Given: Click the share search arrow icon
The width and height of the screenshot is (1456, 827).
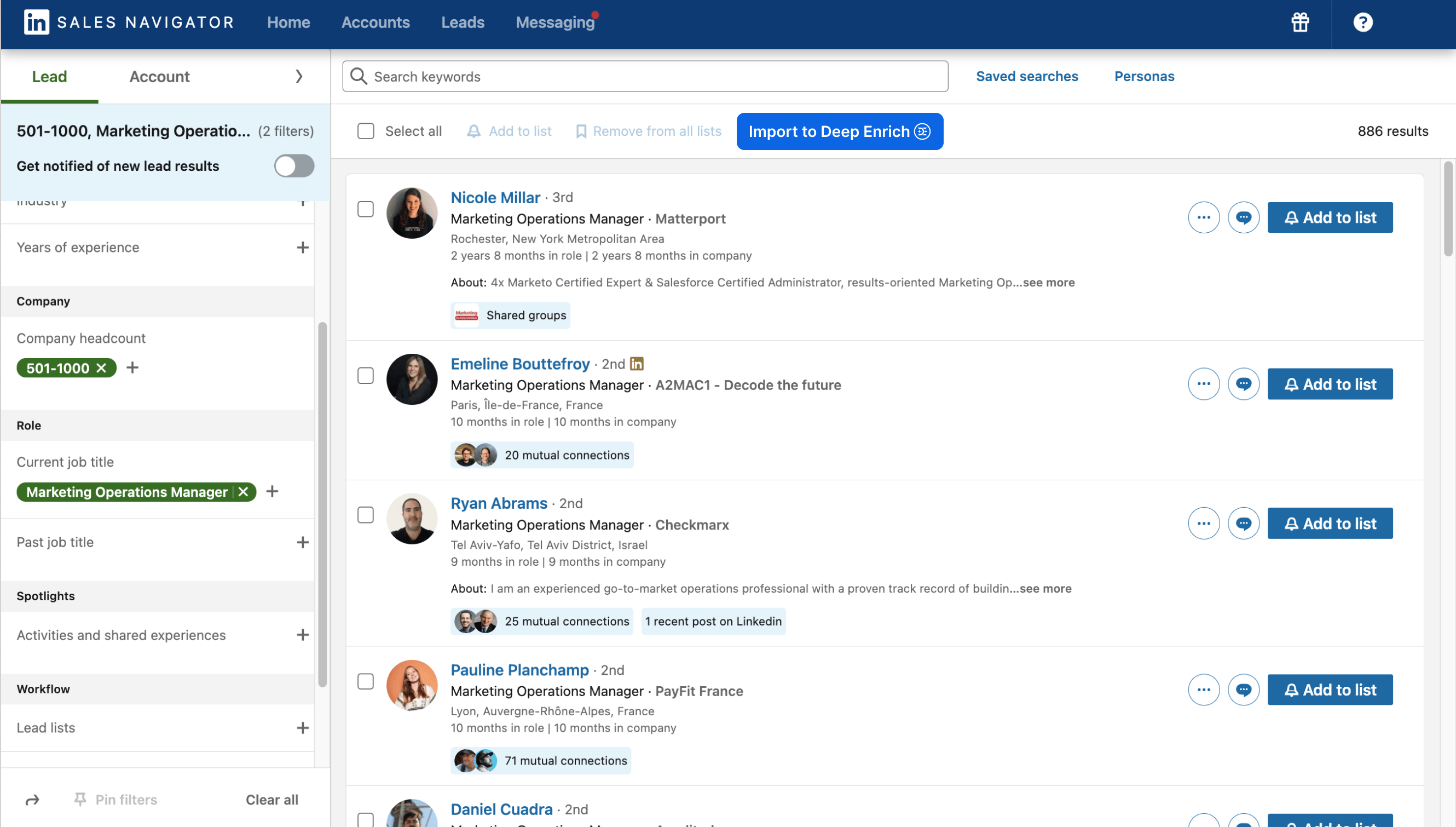Looking at the screenshot, I should [x=32, y=800].
